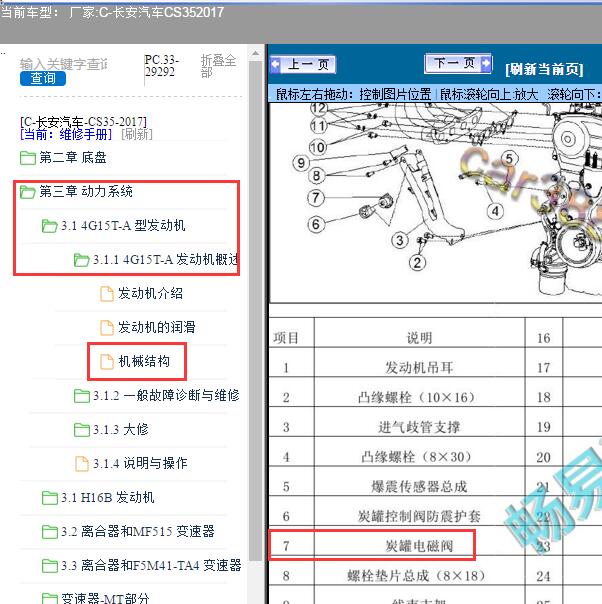Open 变速器-MT部分 section
Image resolution: width=602 pixels, height=604 pixels.
(x=105, y=598)
